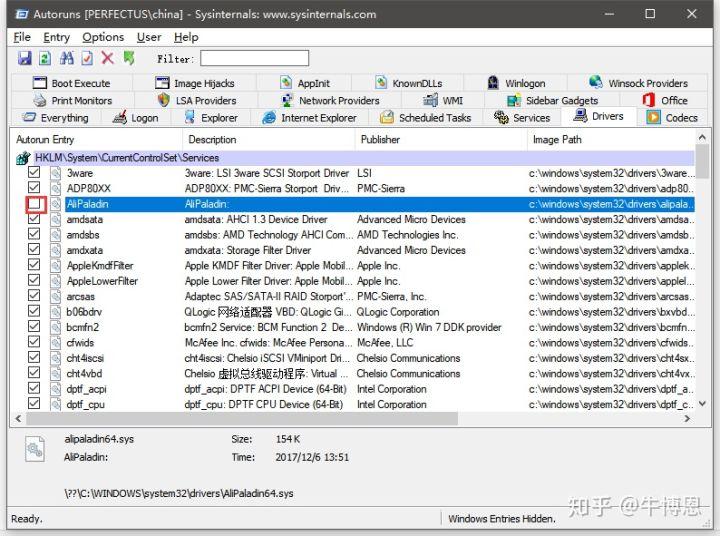The height and width of the screenshot is (536, 720).
Task: Switch to the Boot Execute tab
Action: click(72, 83)
